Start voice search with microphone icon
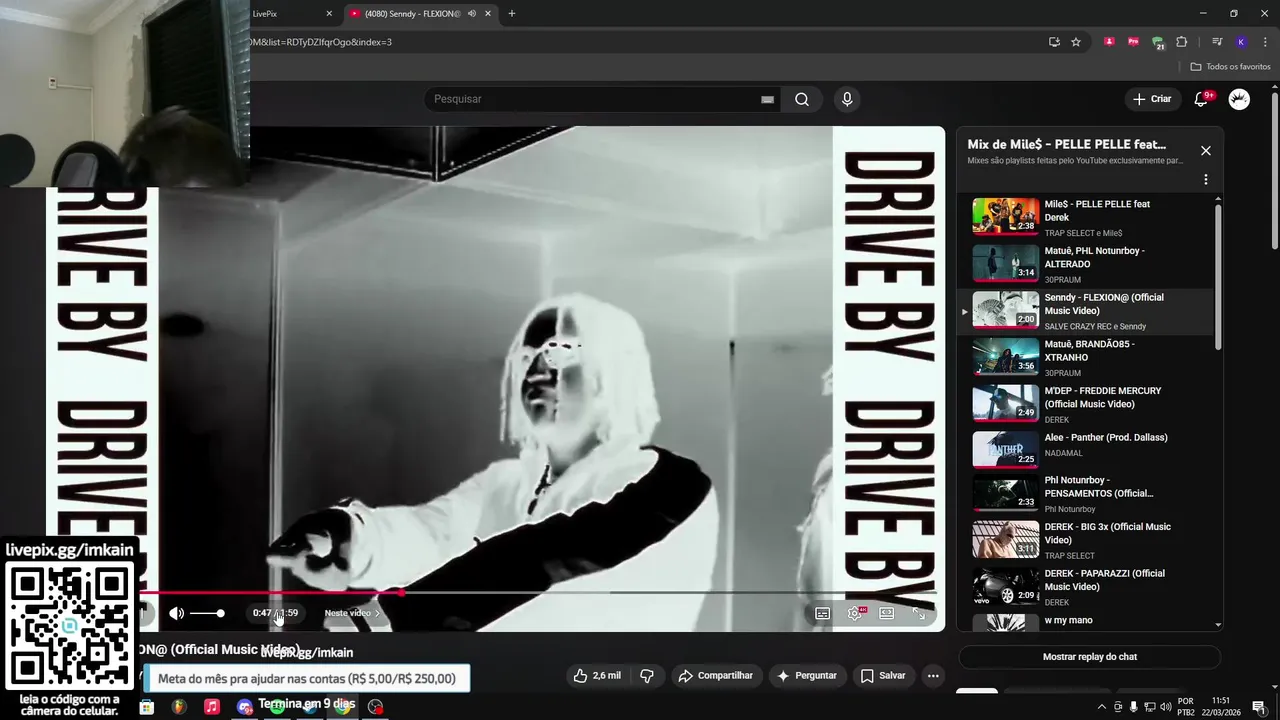 tap(847, 99)
